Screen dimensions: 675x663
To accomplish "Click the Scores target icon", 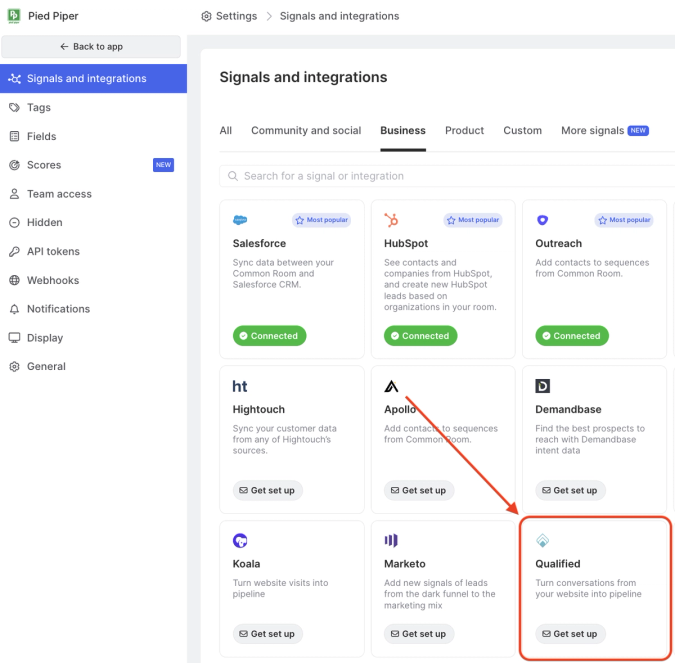I will [14, 165].
